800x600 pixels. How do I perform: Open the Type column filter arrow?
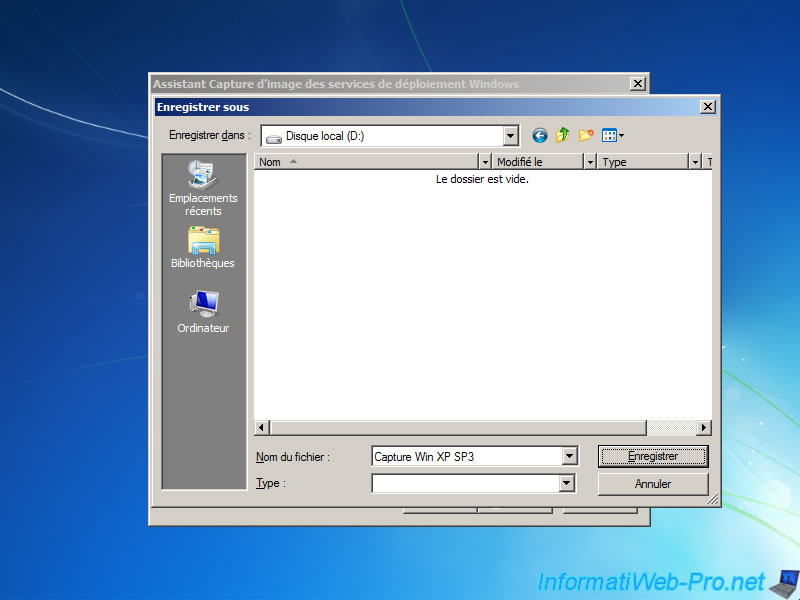696,161
